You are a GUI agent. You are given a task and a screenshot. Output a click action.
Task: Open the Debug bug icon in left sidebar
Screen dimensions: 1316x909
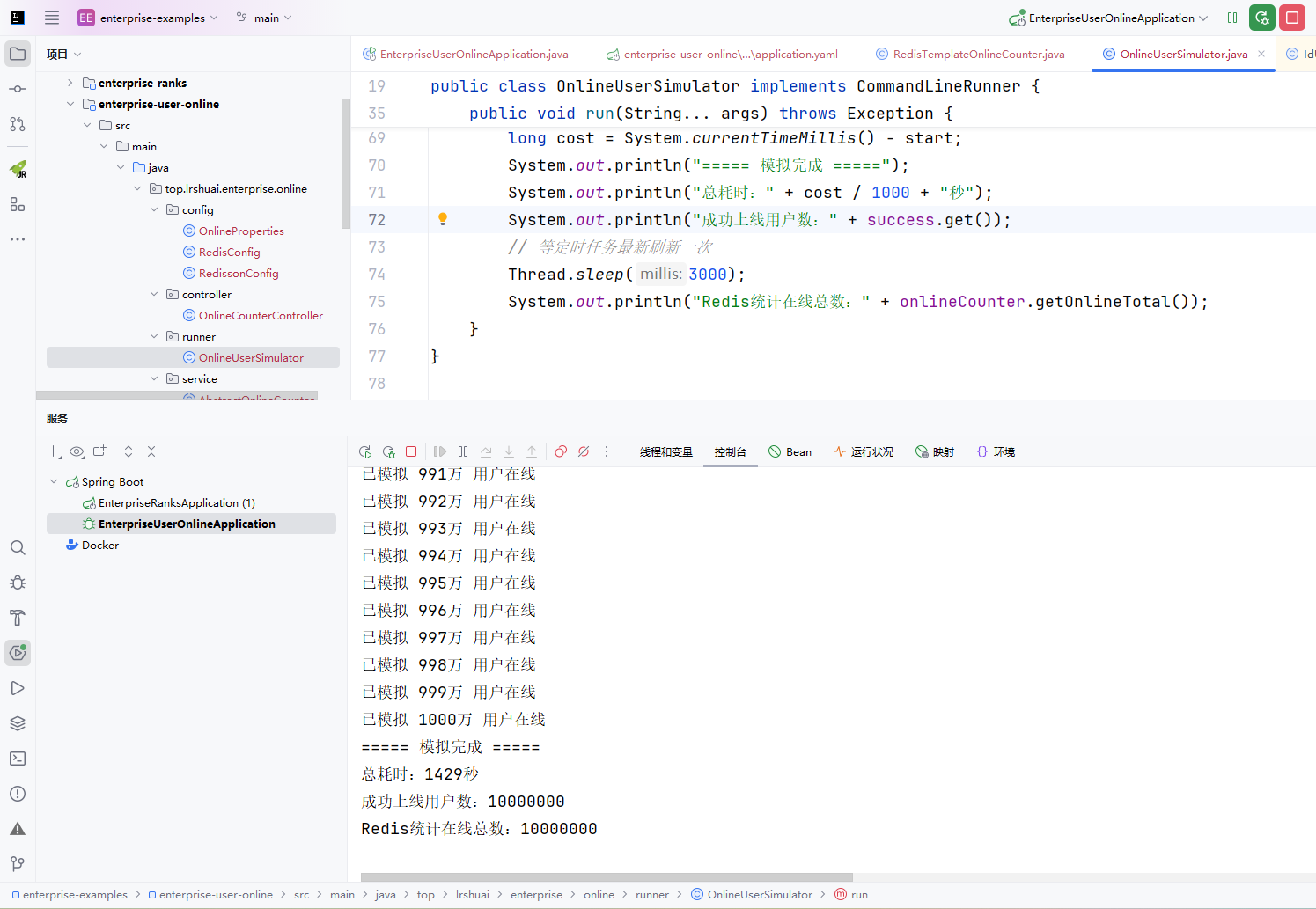tap(18, 583)
